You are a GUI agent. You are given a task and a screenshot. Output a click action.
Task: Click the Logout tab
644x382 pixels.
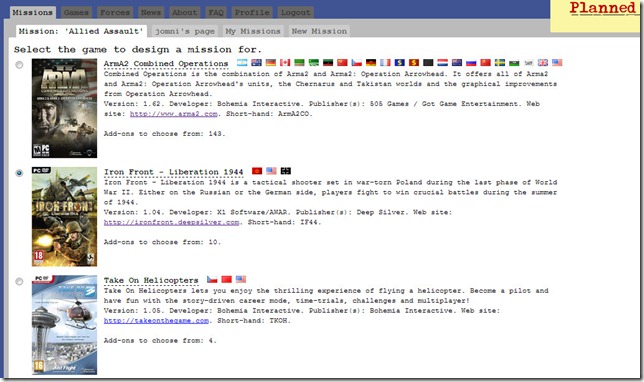(296, 12)
